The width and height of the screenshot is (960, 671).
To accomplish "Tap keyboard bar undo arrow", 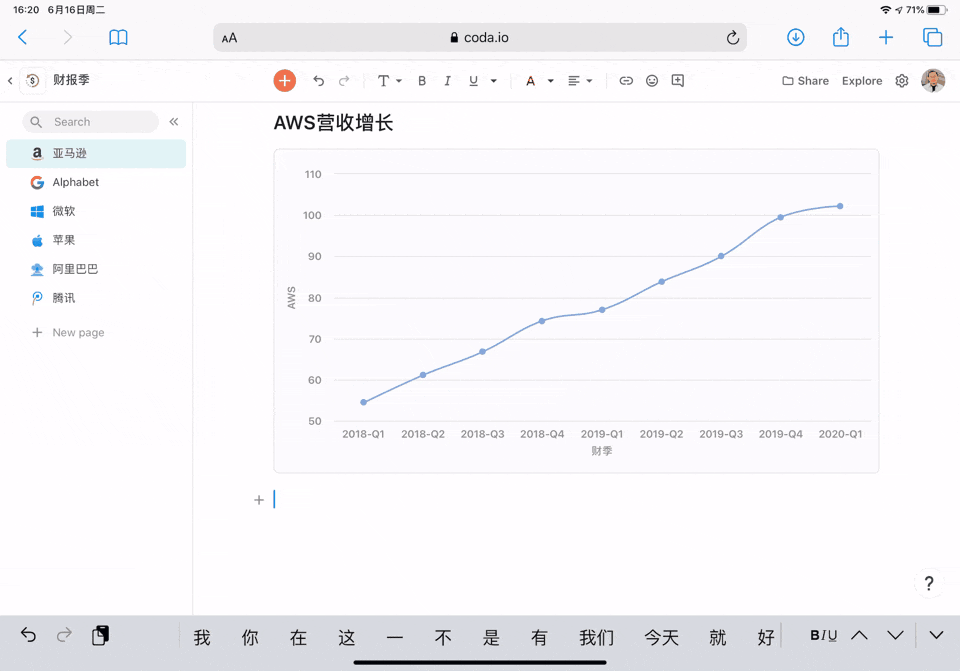I will point(28,635).
